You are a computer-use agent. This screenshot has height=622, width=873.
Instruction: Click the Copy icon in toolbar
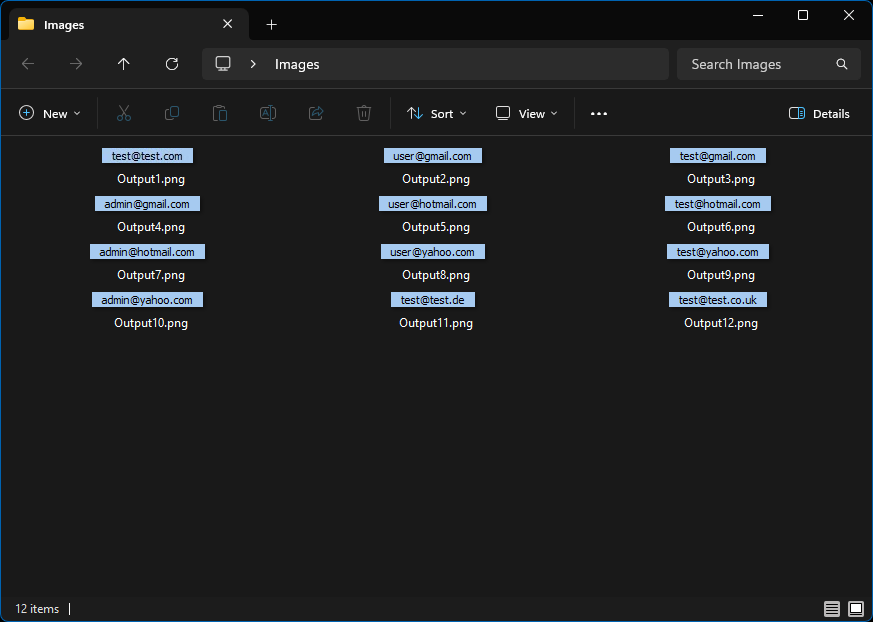172,114
